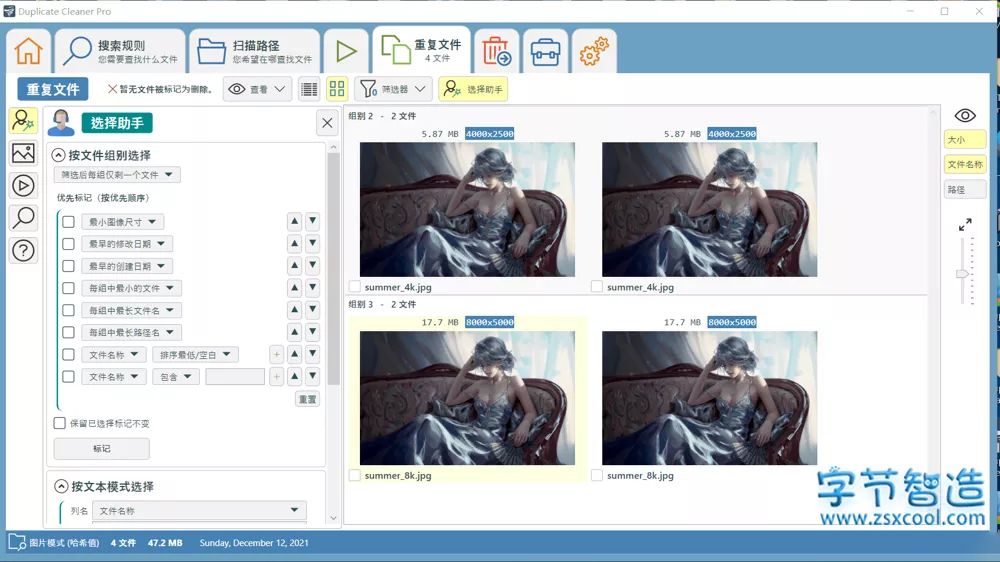Switch to list view icon

pyautogui.click(x=309, y=89)
